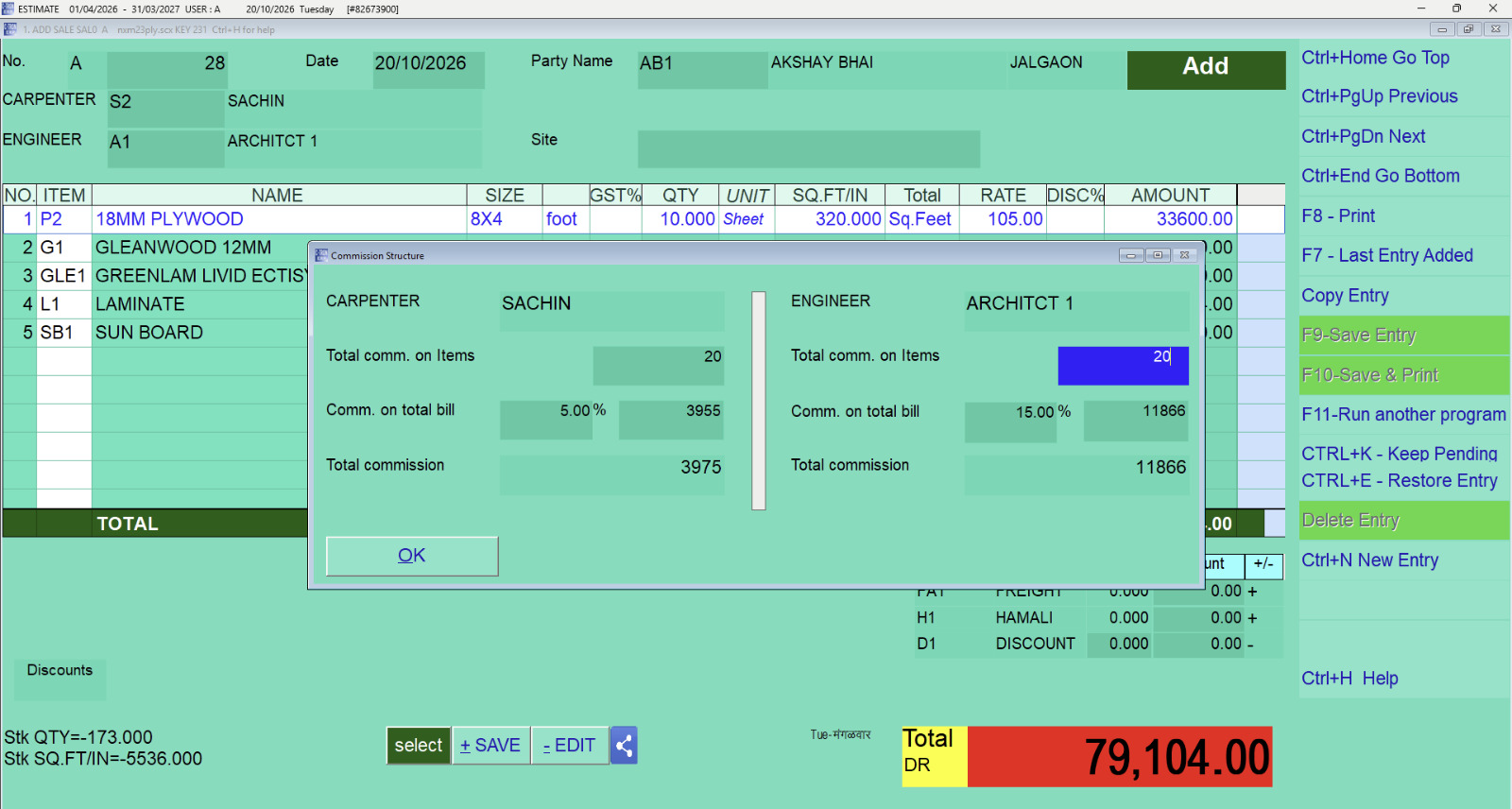
Task: Click quantity cell 10.000
Action: (680, 219)
